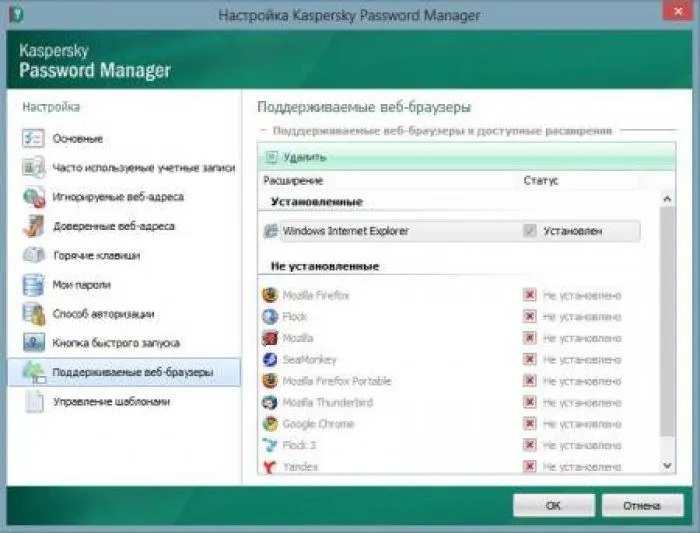Click the Mozilla Firefox browser icon
Screen dimensions: 700x533
click(270, 295)
